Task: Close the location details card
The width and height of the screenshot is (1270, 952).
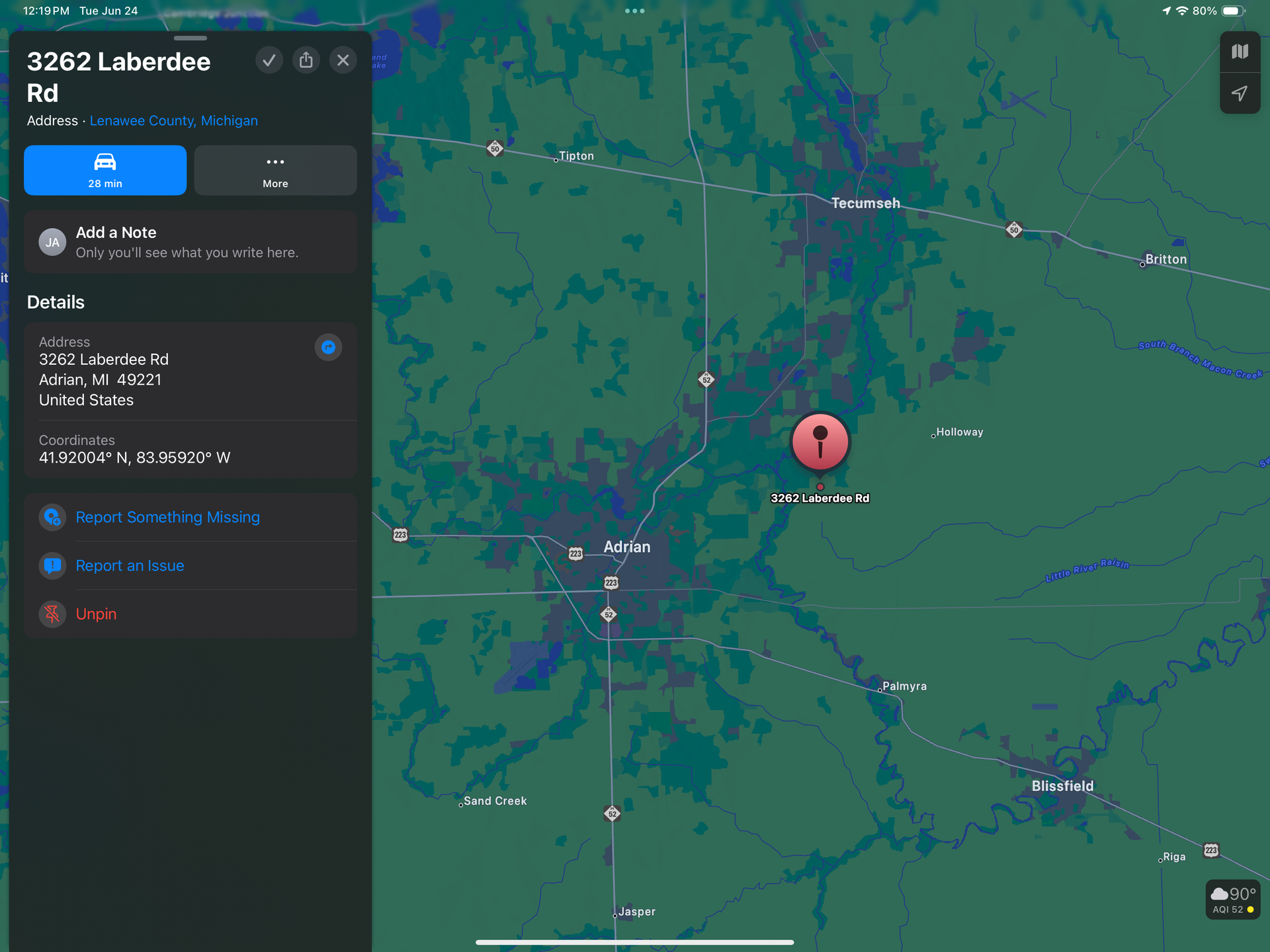Action: click(343, 59)
